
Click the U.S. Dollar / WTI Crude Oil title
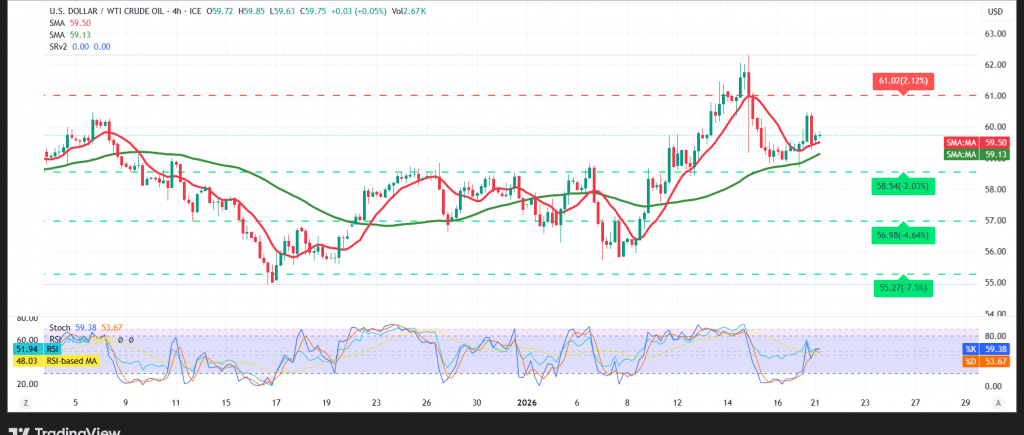click(x=110, y=10)
